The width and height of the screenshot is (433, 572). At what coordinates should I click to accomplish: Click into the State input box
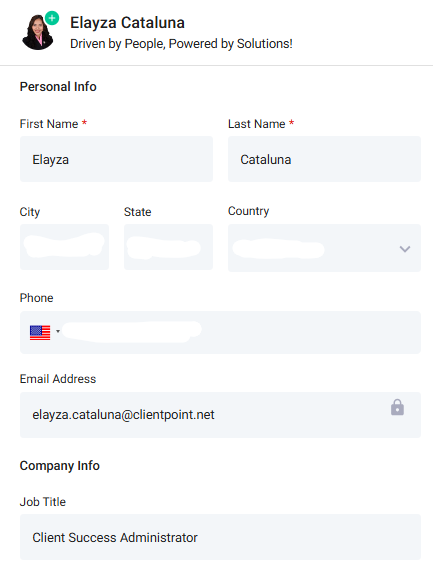point(168,247)
